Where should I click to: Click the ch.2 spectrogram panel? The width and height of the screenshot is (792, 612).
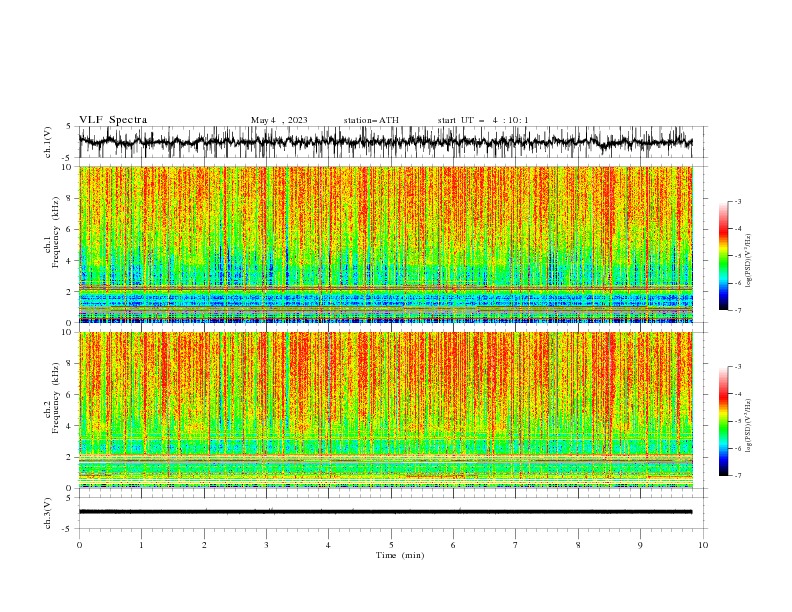click(385, 410)
